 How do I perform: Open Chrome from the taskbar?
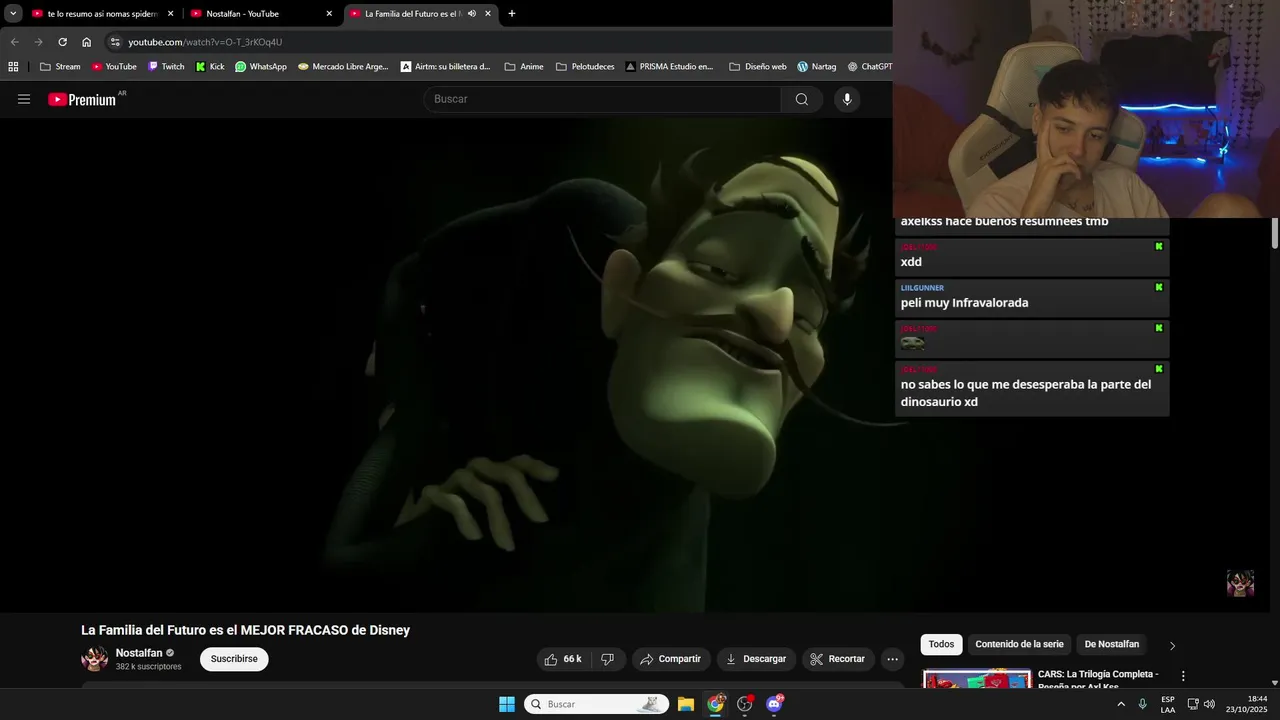pyautogui.click(x=716, y=704)
